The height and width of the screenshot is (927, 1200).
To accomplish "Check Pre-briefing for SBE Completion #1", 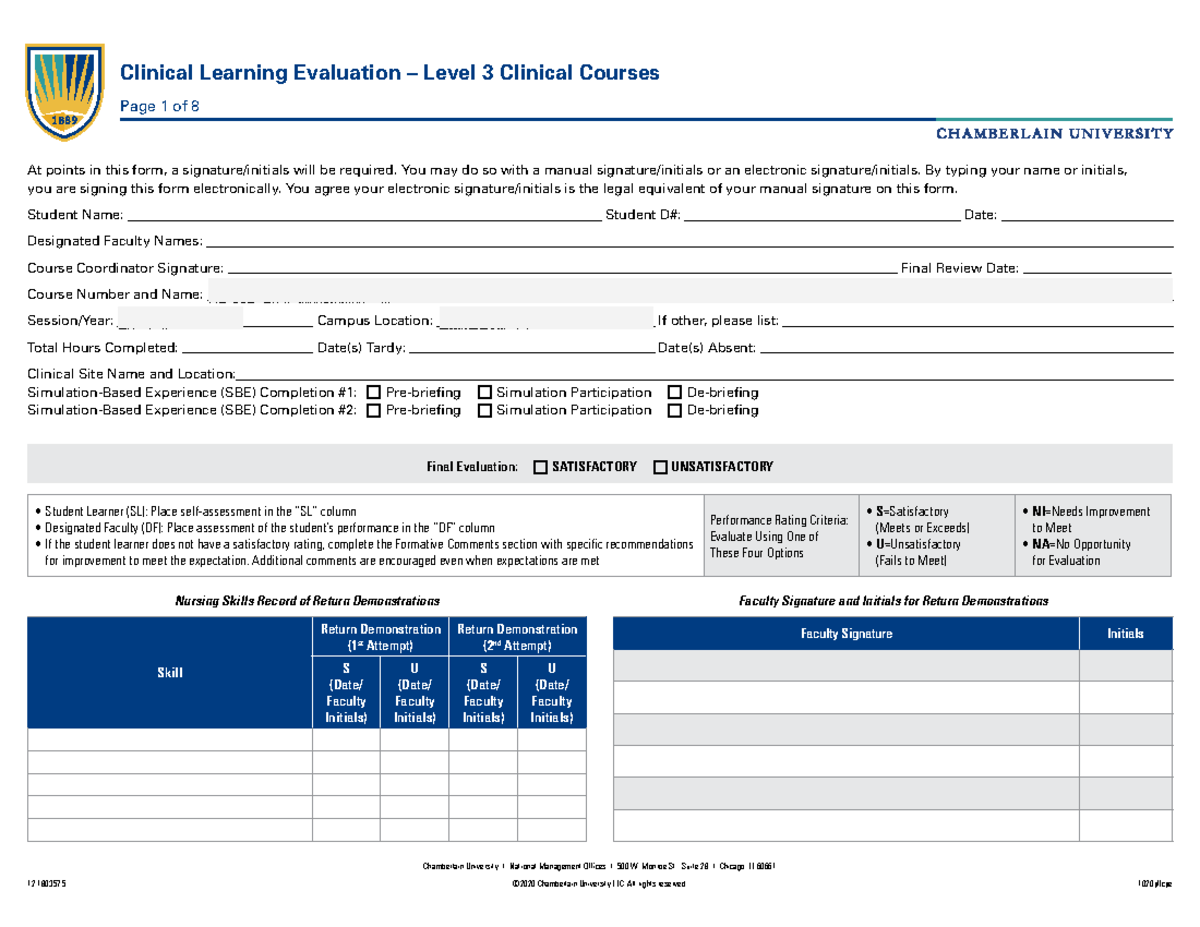I will point(374,392).
